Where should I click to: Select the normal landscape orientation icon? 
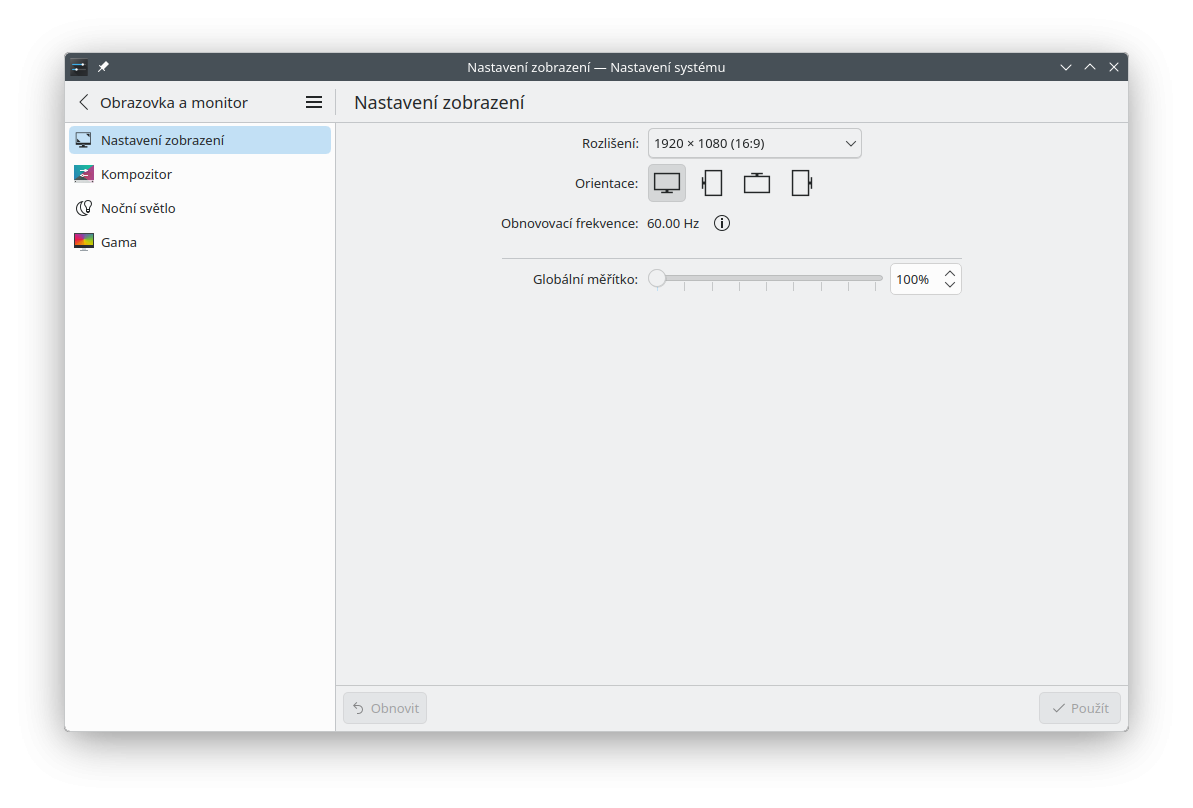pos(667,183)
